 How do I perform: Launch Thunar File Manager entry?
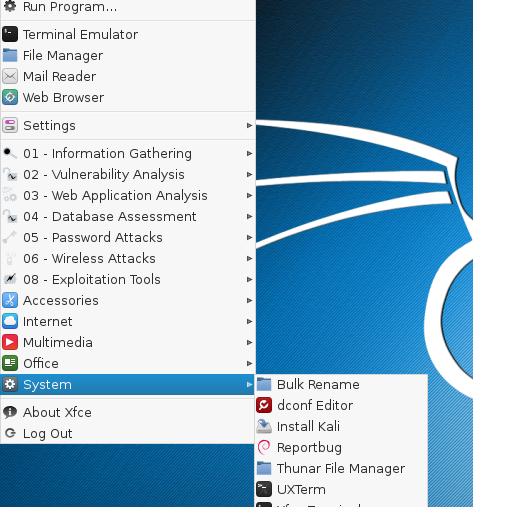(341, 468)
